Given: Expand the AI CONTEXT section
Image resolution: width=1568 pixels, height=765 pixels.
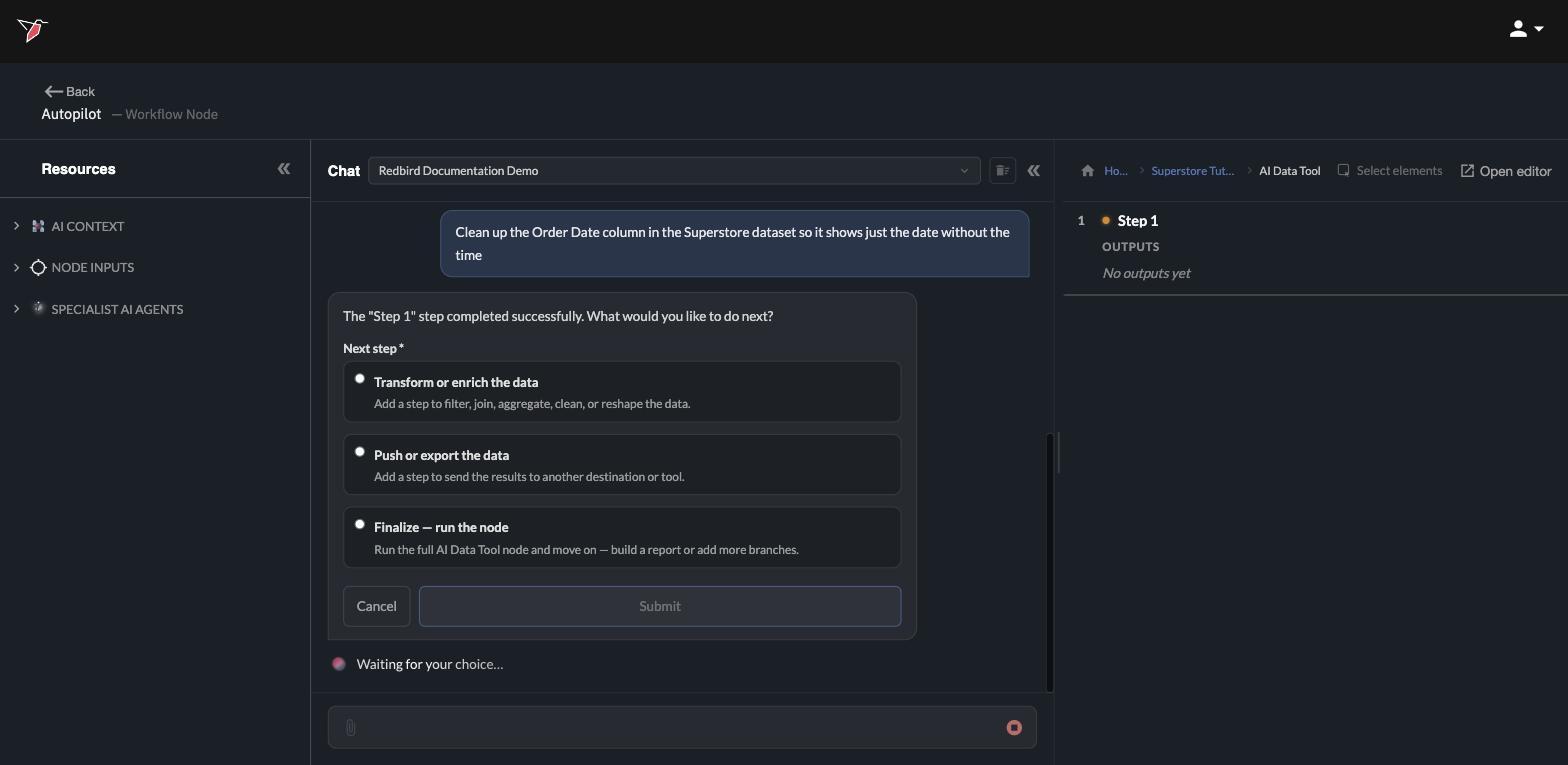Looking at the screenshot, I should click(x=16, y=226).
